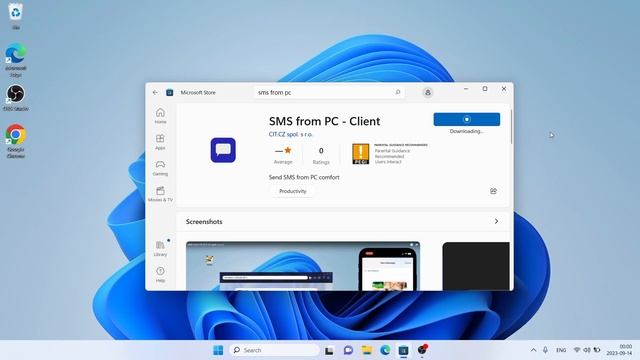The image size is (640, 360).
Task: Click the battery tray icon
Action: point(597,350)
